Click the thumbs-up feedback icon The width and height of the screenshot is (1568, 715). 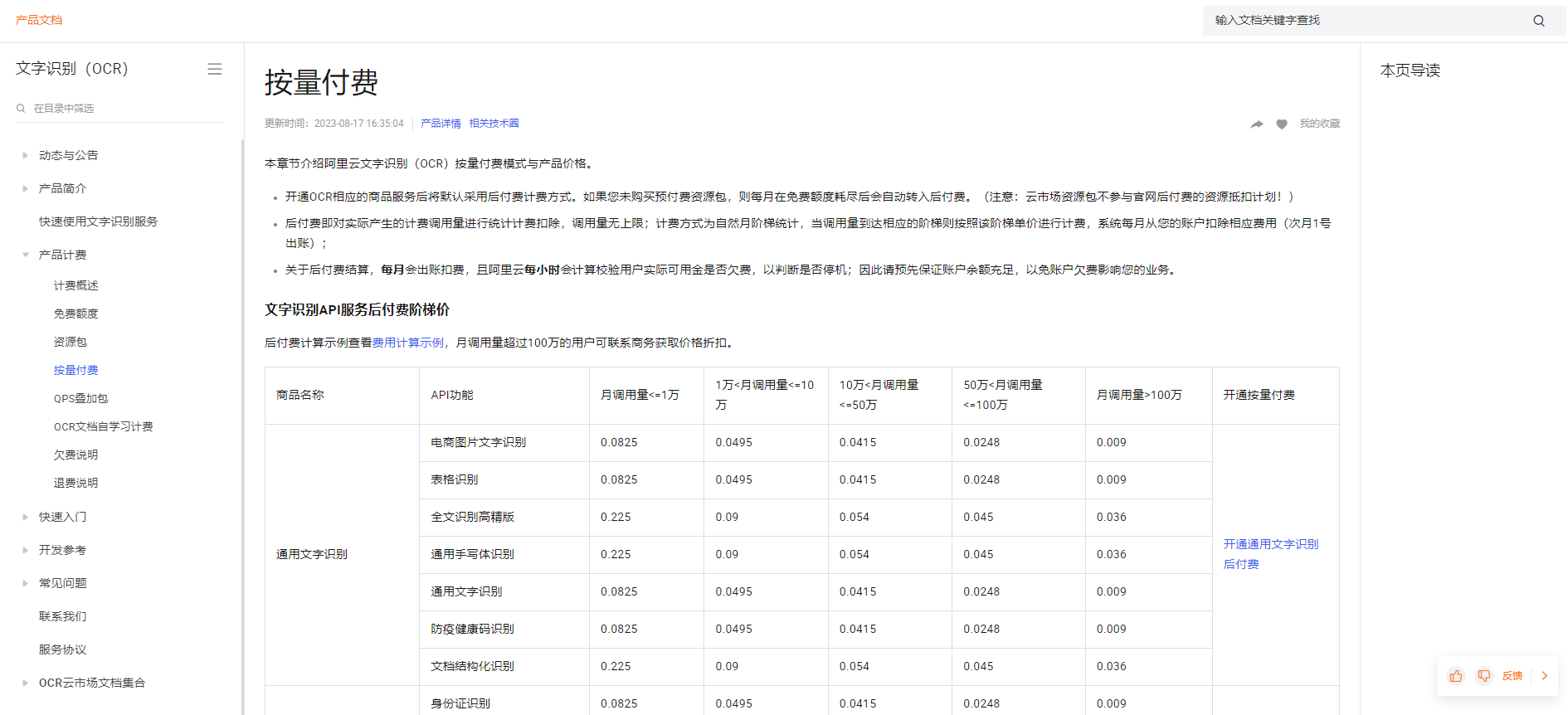pyautogui.click(x=1456, y=676)
